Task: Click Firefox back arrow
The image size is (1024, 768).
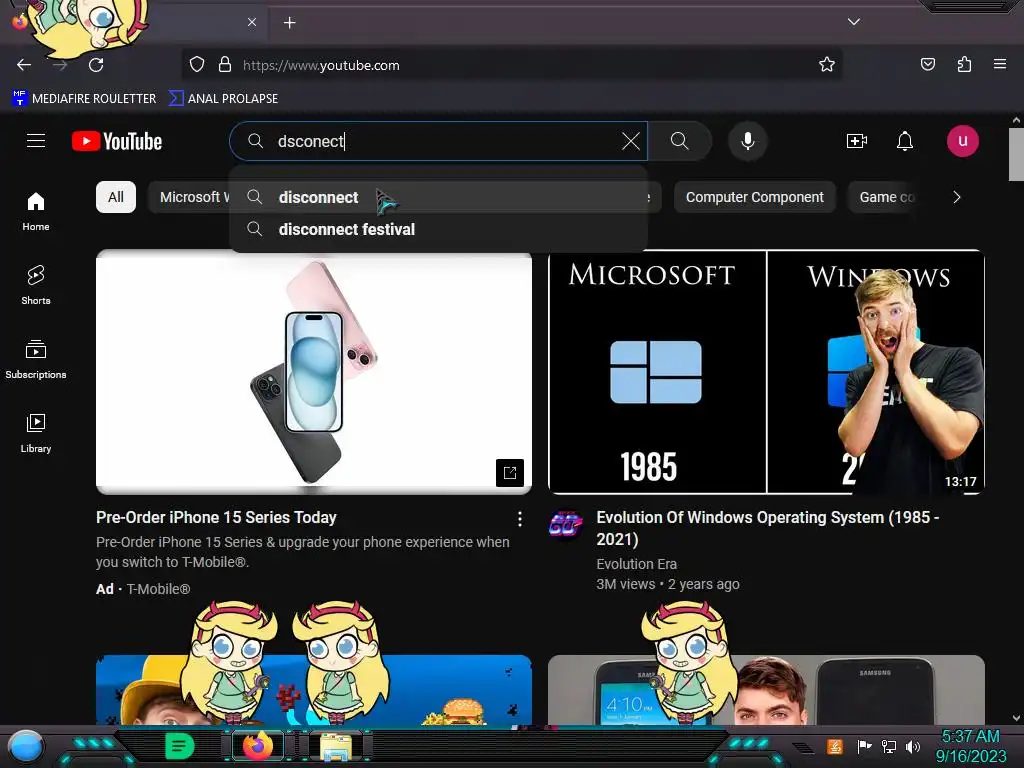Action: pyautogui.click(x=24, y=65)
